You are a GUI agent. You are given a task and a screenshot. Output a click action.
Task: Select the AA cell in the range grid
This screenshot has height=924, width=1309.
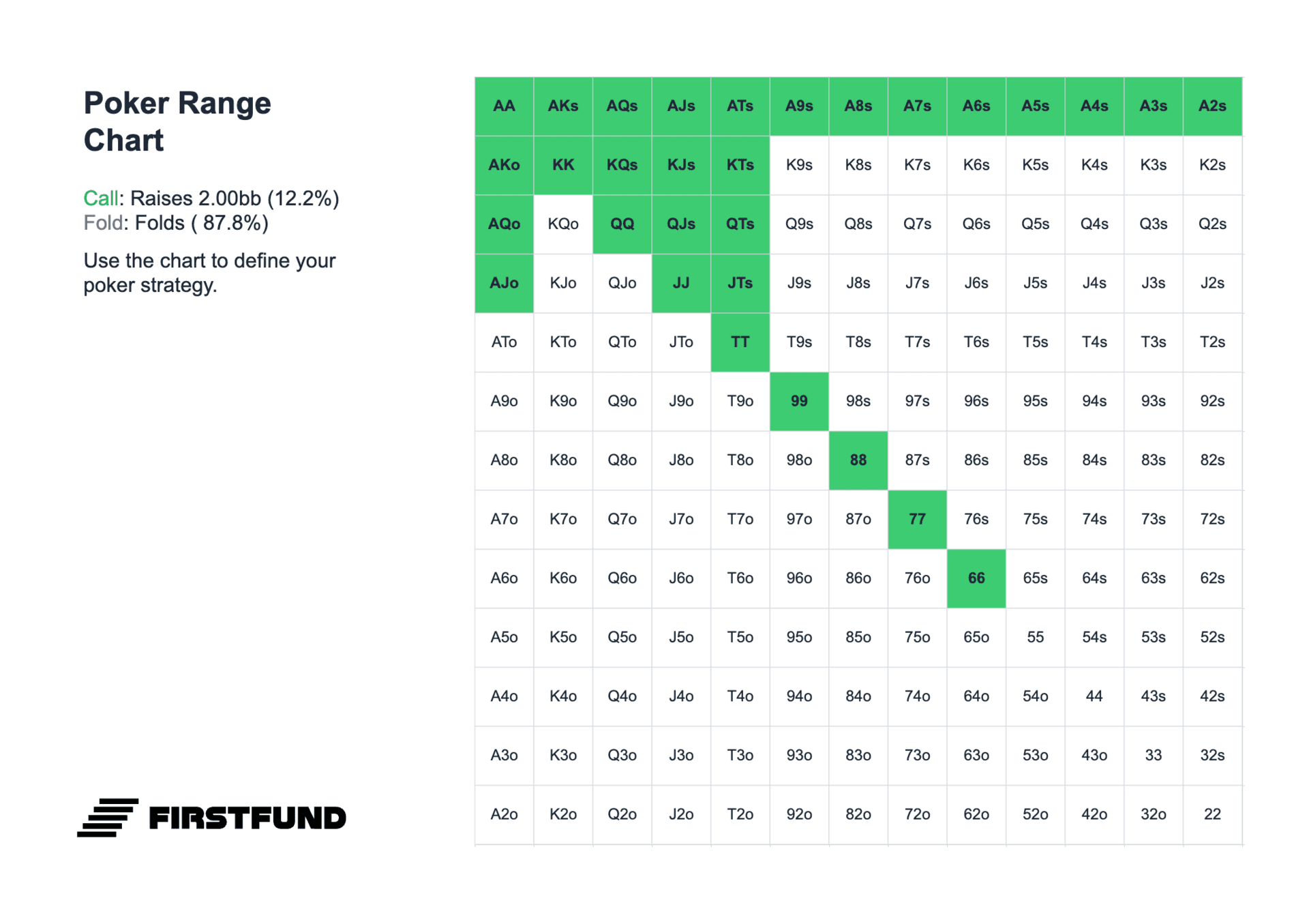point(504,106)
